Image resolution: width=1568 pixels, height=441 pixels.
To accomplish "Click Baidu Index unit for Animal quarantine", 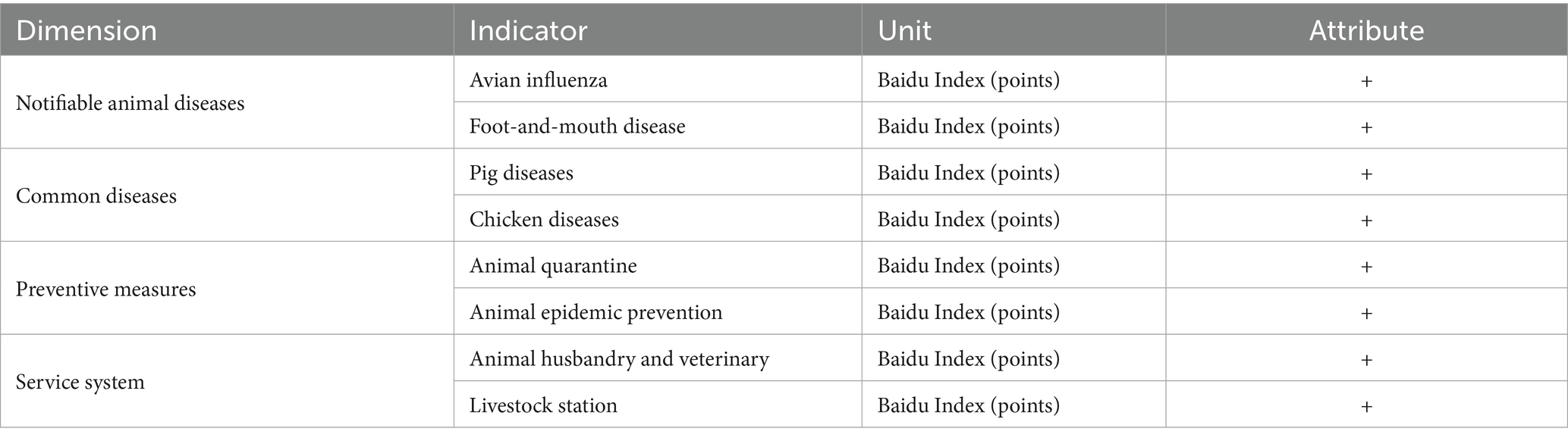I will [x=968, y=266].
